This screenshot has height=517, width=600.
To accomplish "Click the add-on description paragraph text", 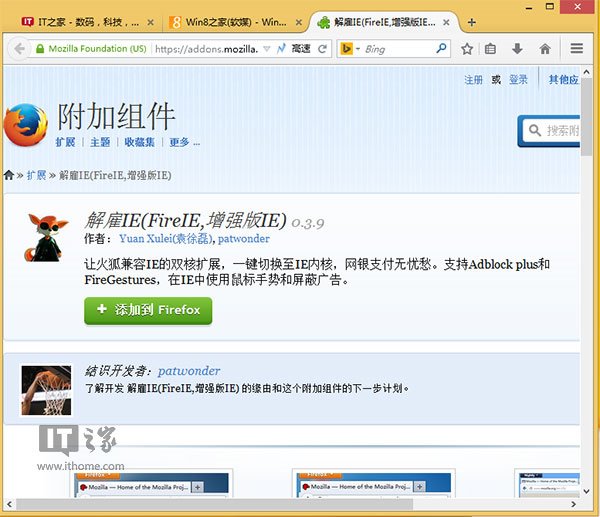I will click(x=317, y=272).
